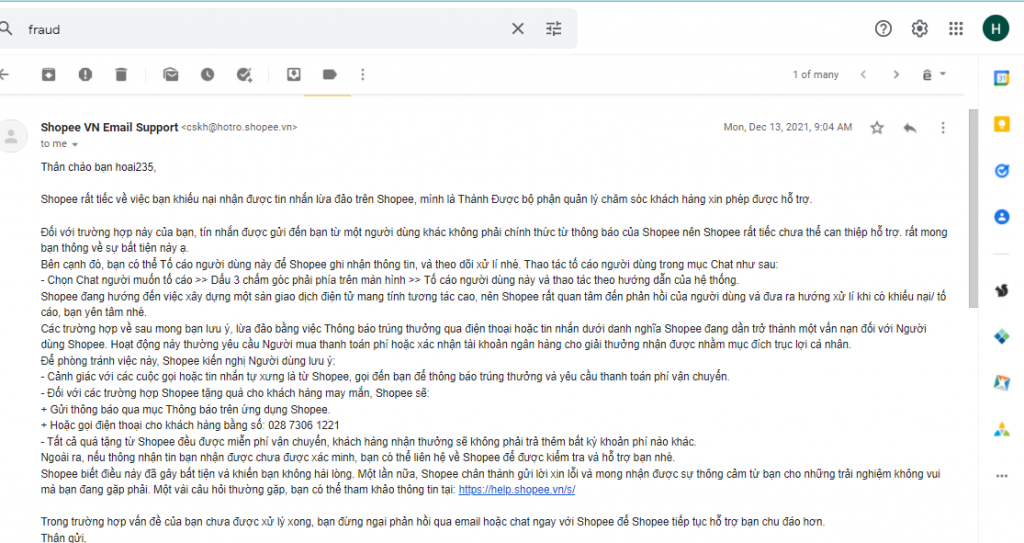Expand recipient details next to 'to me'
This screenshot has width=1024, height=543.
[x=74, y=144]
